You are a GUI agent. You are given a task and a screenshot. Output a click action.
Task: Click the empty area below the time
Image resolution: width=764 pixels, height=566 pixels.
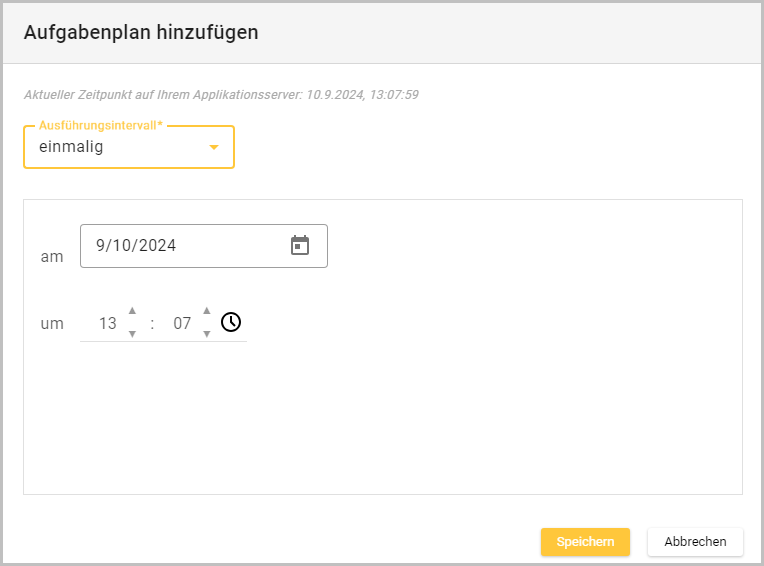pyautogui.click(x=380, y=420)
